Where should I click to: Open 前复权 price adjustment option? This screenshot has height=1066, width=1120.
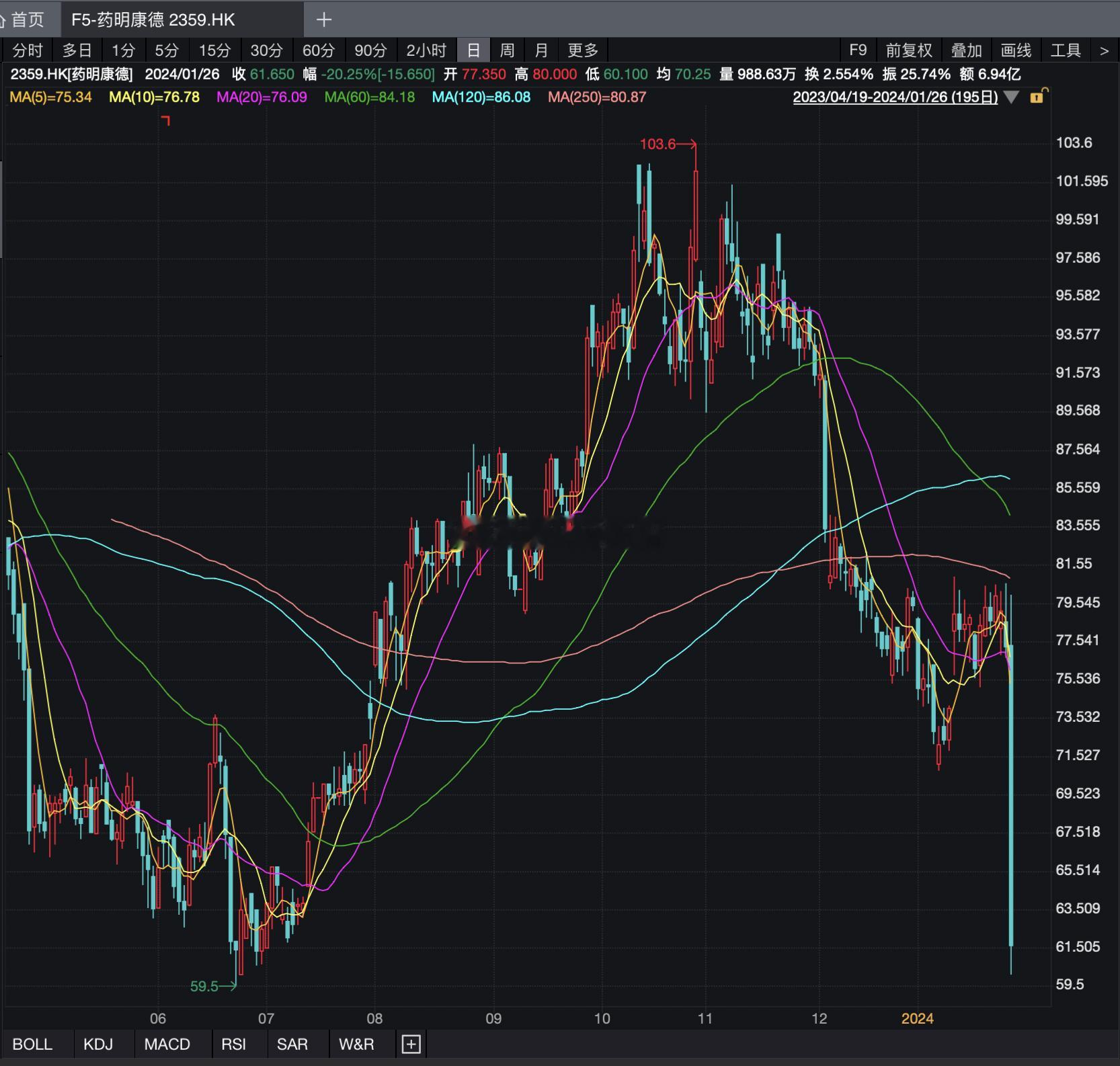[909, 50]
